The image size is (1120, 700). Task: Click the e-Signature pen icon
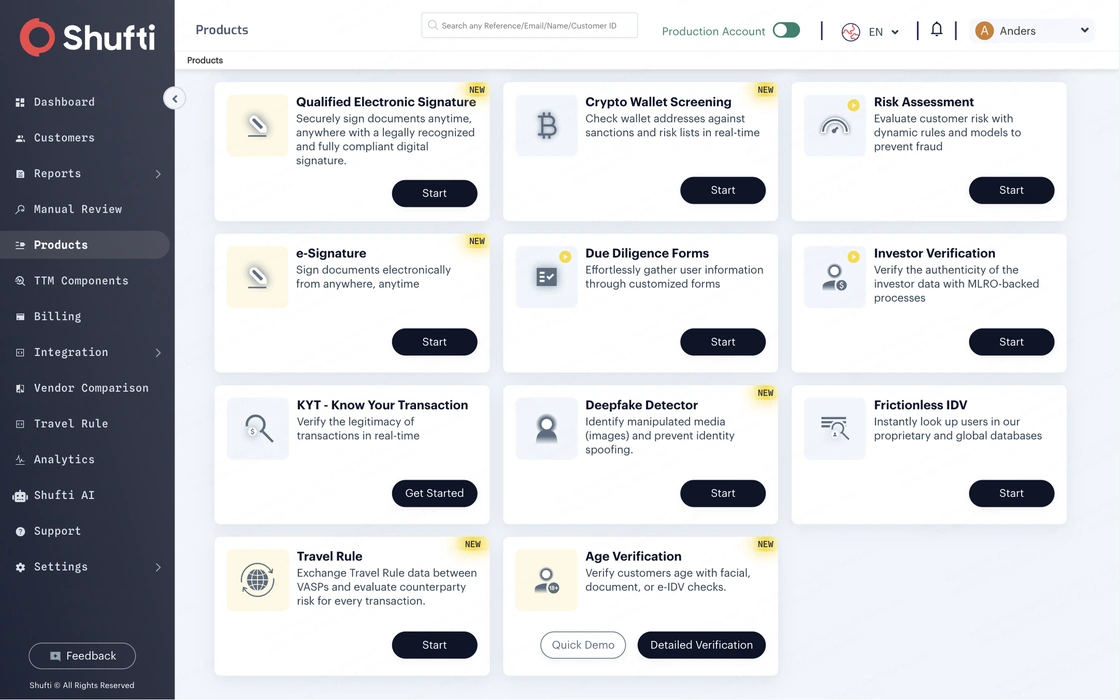[258, 277]
